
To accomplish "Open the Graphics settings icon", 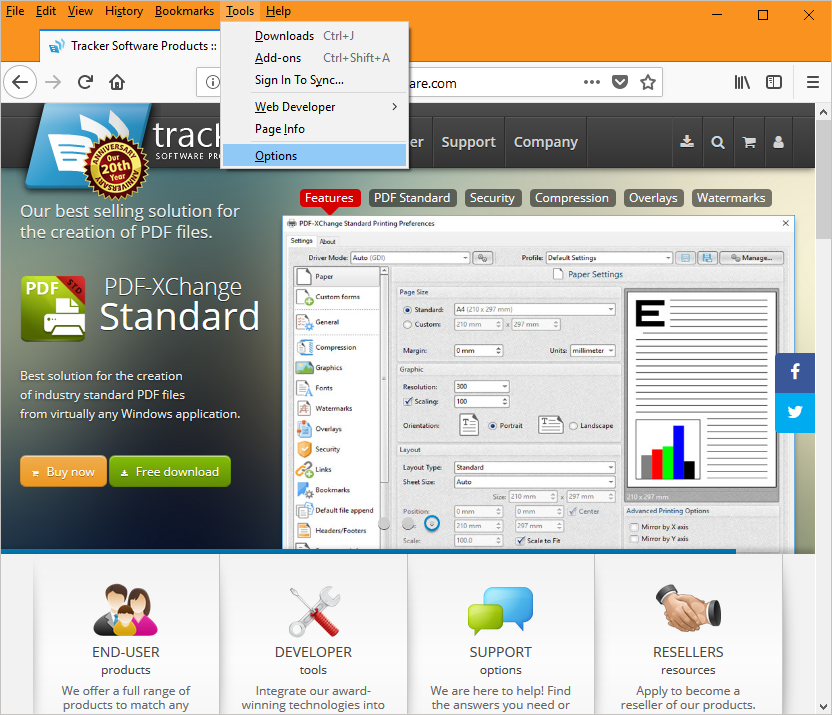I will [303, 367].
